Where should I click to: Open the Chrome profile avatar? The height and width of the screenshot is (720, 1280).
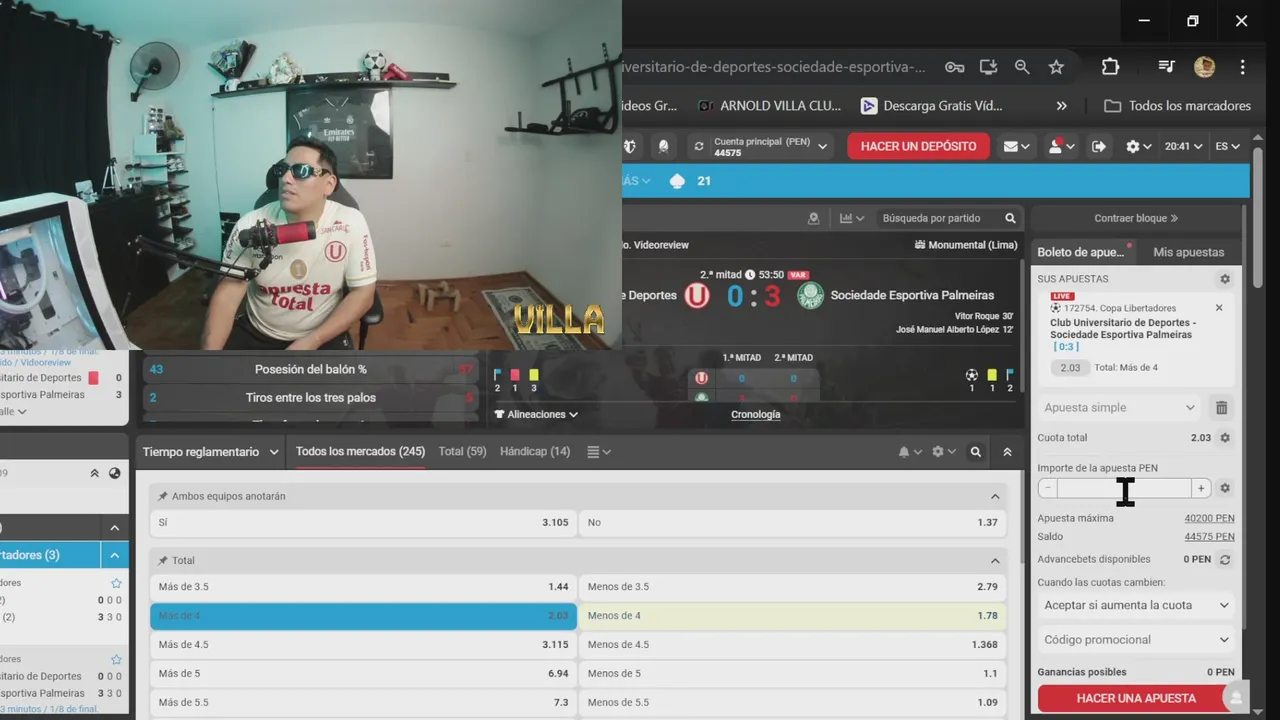[x=1204, y=67]
